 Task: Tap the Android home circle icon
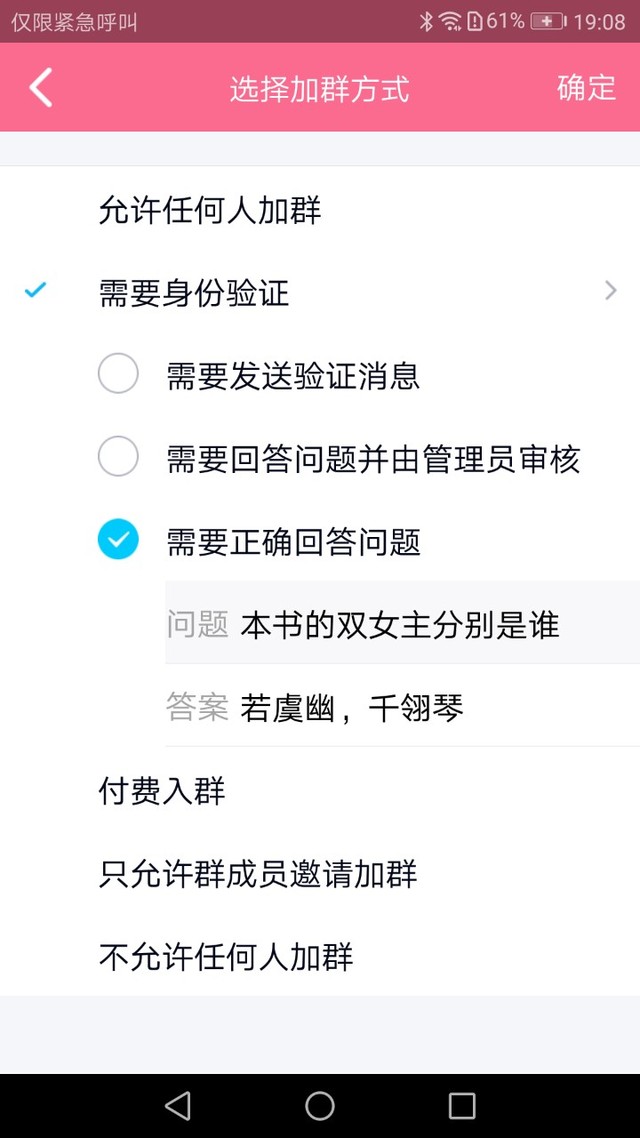pyautogui.click(x=320, y=1106)
